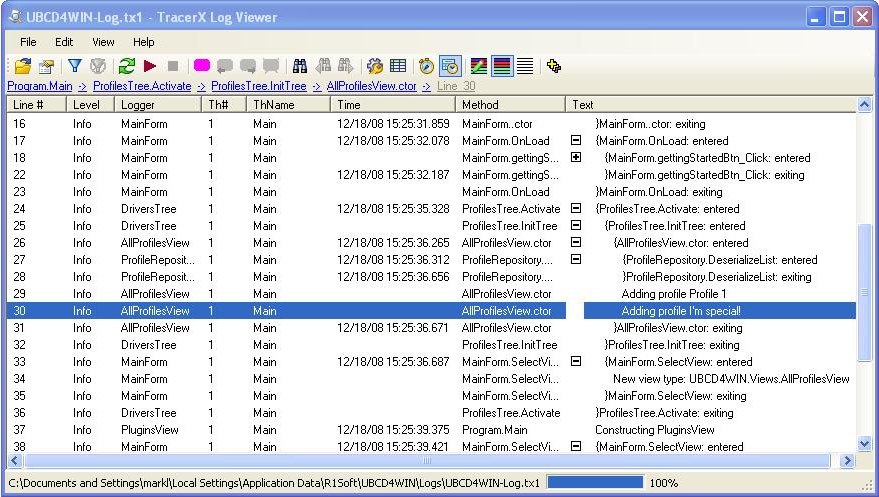Click the Method column header
The height and width of the screenshot is (497, 879).
point(510,105)
